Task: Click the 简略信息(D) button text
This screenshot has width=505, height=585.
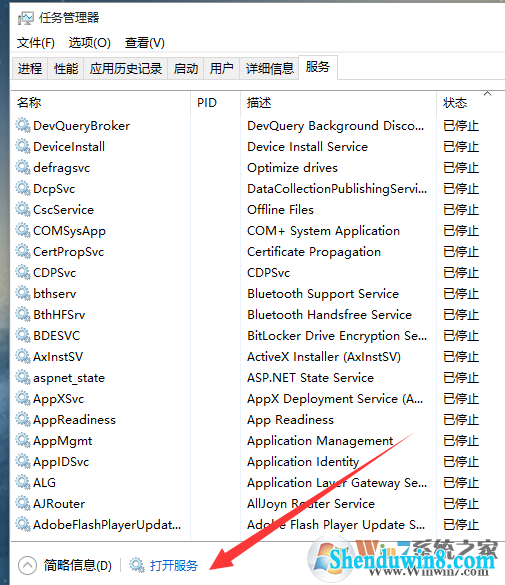Action: (x=78, y=566)
